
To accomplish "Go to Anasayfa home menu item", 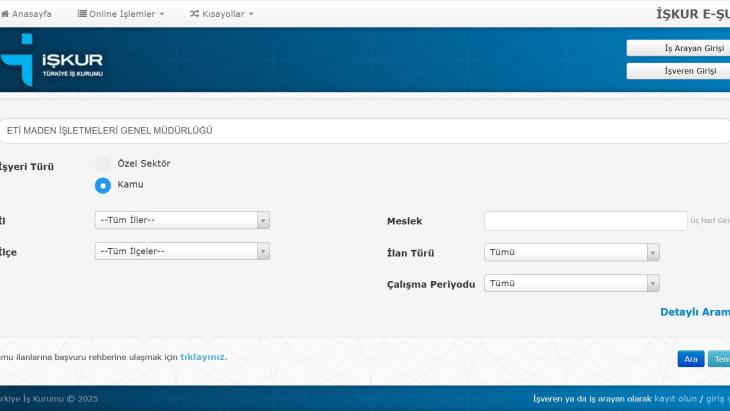I will click(26, 14).
